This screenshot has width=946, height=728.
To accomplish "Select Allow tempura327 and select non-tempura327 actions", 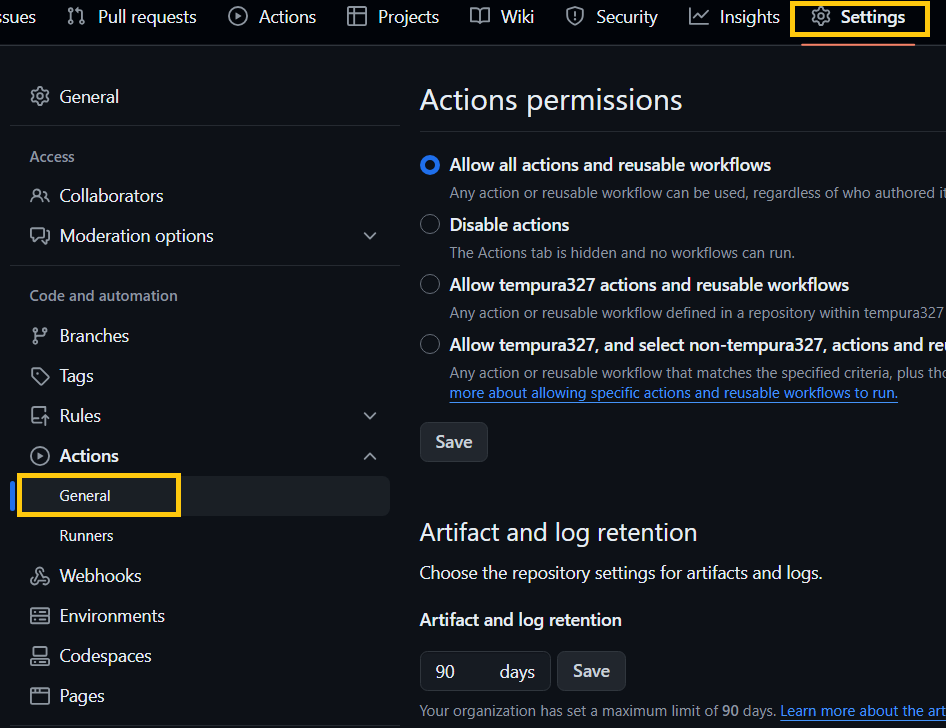I will [430, 344].
